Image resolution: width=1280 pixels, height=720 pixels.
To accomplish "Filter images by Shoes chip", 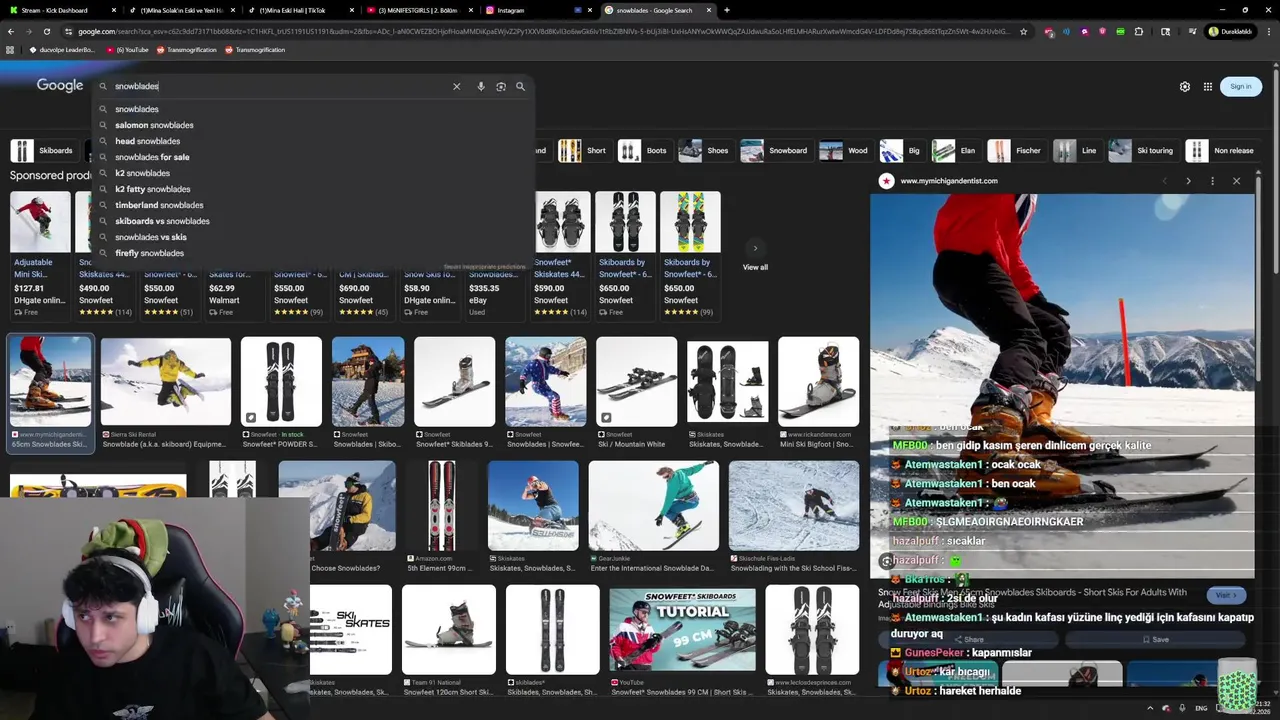I will [704, 151].
